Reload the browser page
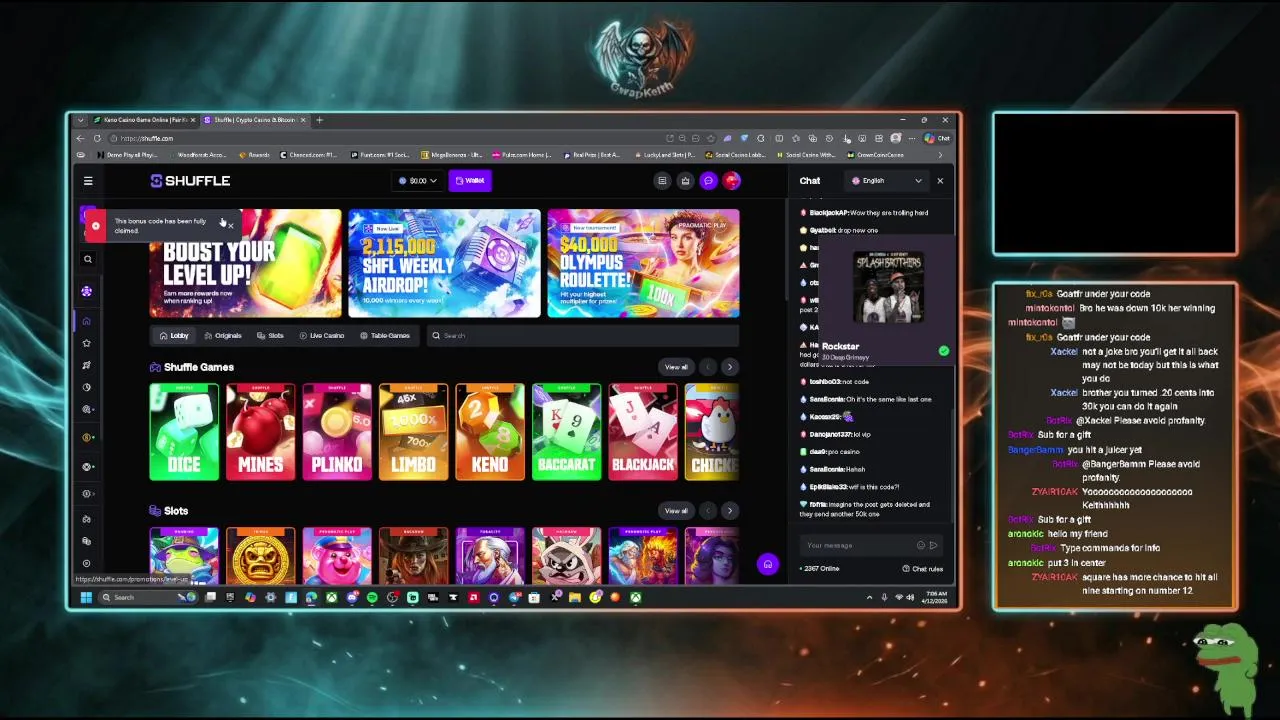This screenshot has width=1280, height=720. [x=97, y=138]
